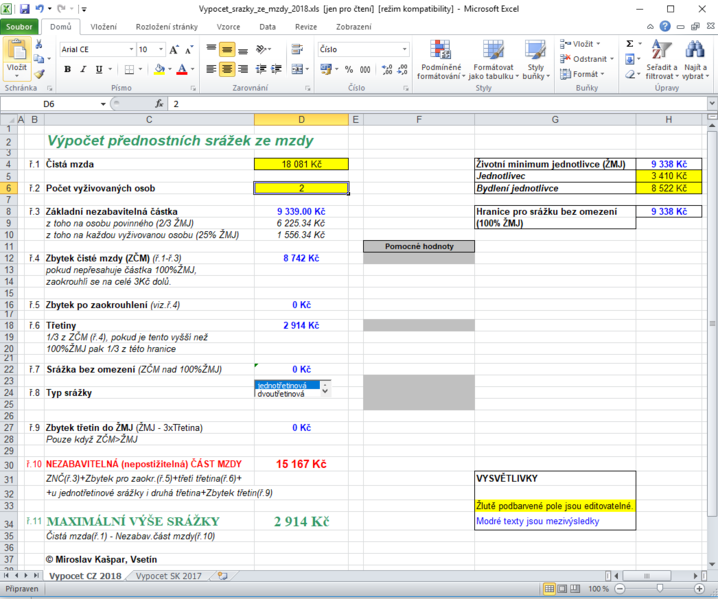Screen dimensions: 718x599
Task: Click the increase indent icon
Action: click(276, 69)
